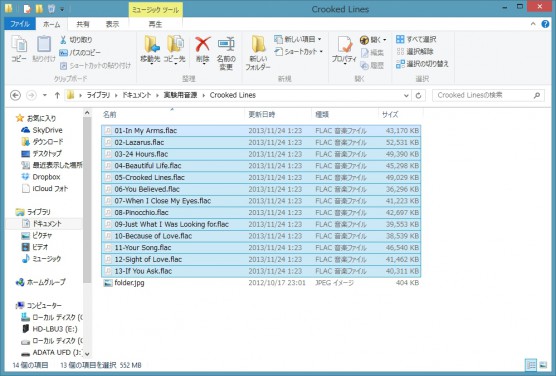
Task: Click Select none (選択解除)
Action: (x=415, y=52)
